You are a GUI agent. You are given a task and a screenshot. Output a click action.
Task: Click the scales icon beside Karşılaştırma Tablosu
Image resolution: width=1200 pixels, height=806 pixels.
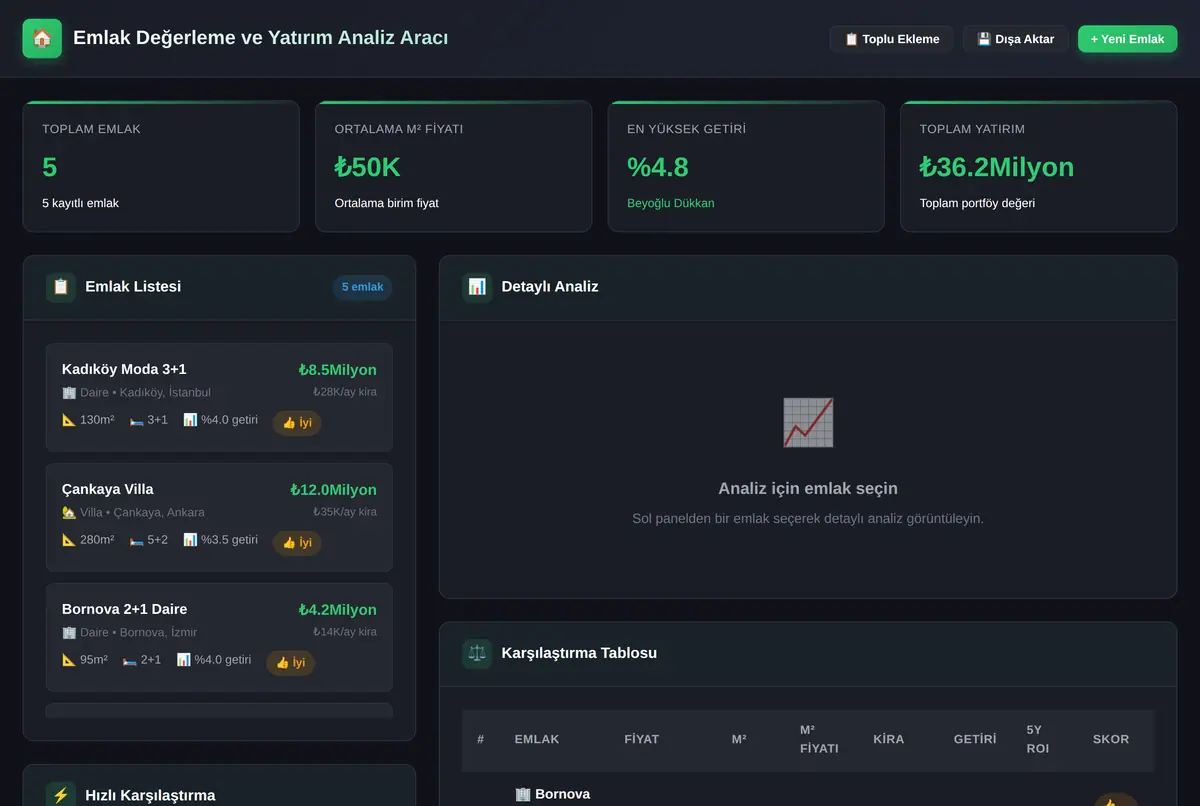(477, 654)
